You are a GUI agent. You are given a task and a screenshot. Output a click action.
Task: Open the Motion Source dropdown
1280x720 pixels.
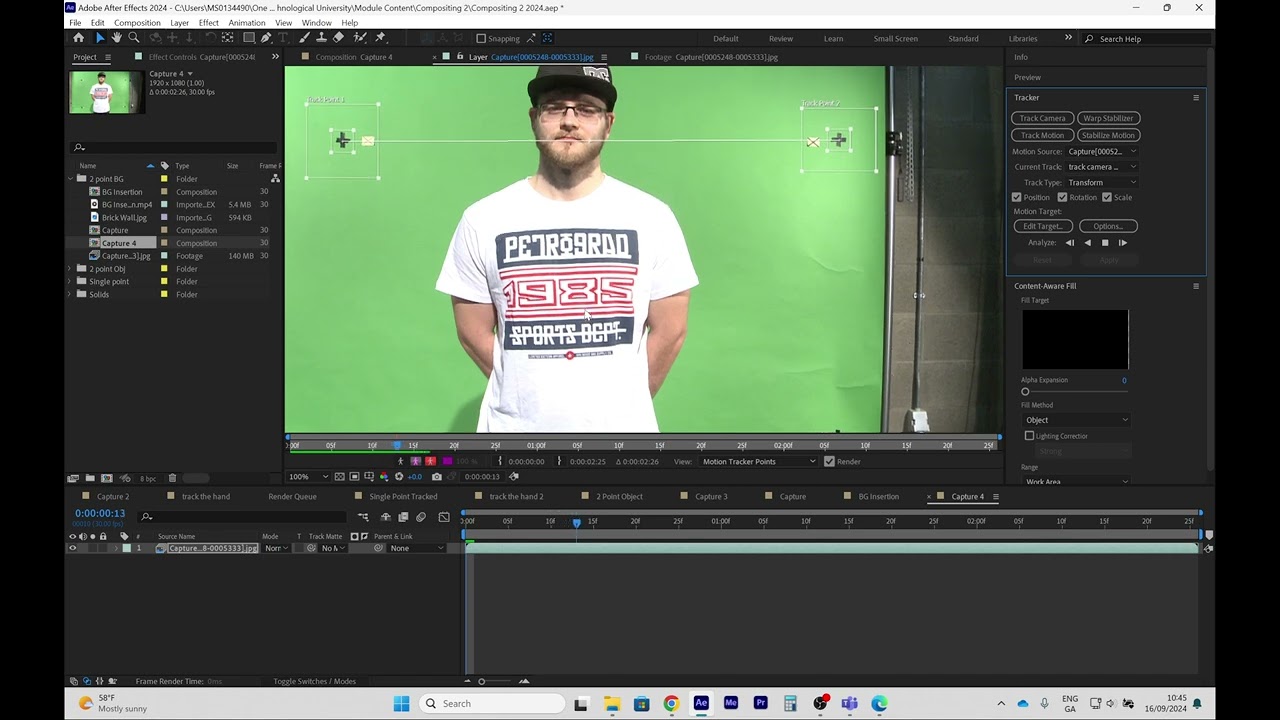(x=1102, y=152)
